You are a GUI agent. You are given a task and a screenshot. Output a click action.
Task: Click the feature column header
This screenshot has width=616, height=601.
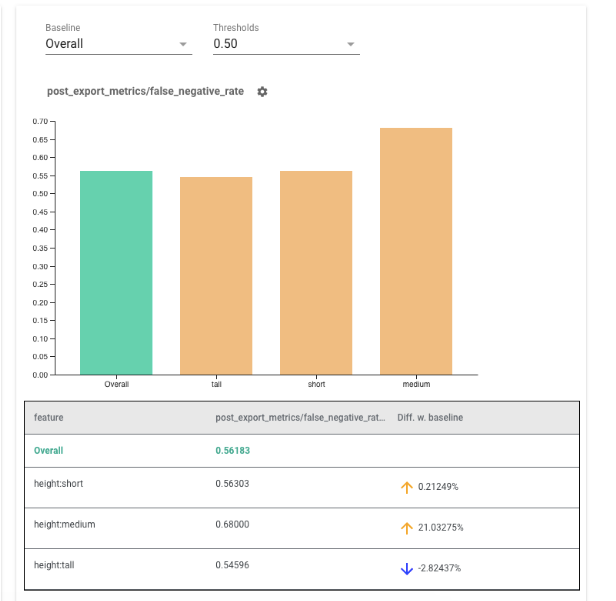(49, 418)
